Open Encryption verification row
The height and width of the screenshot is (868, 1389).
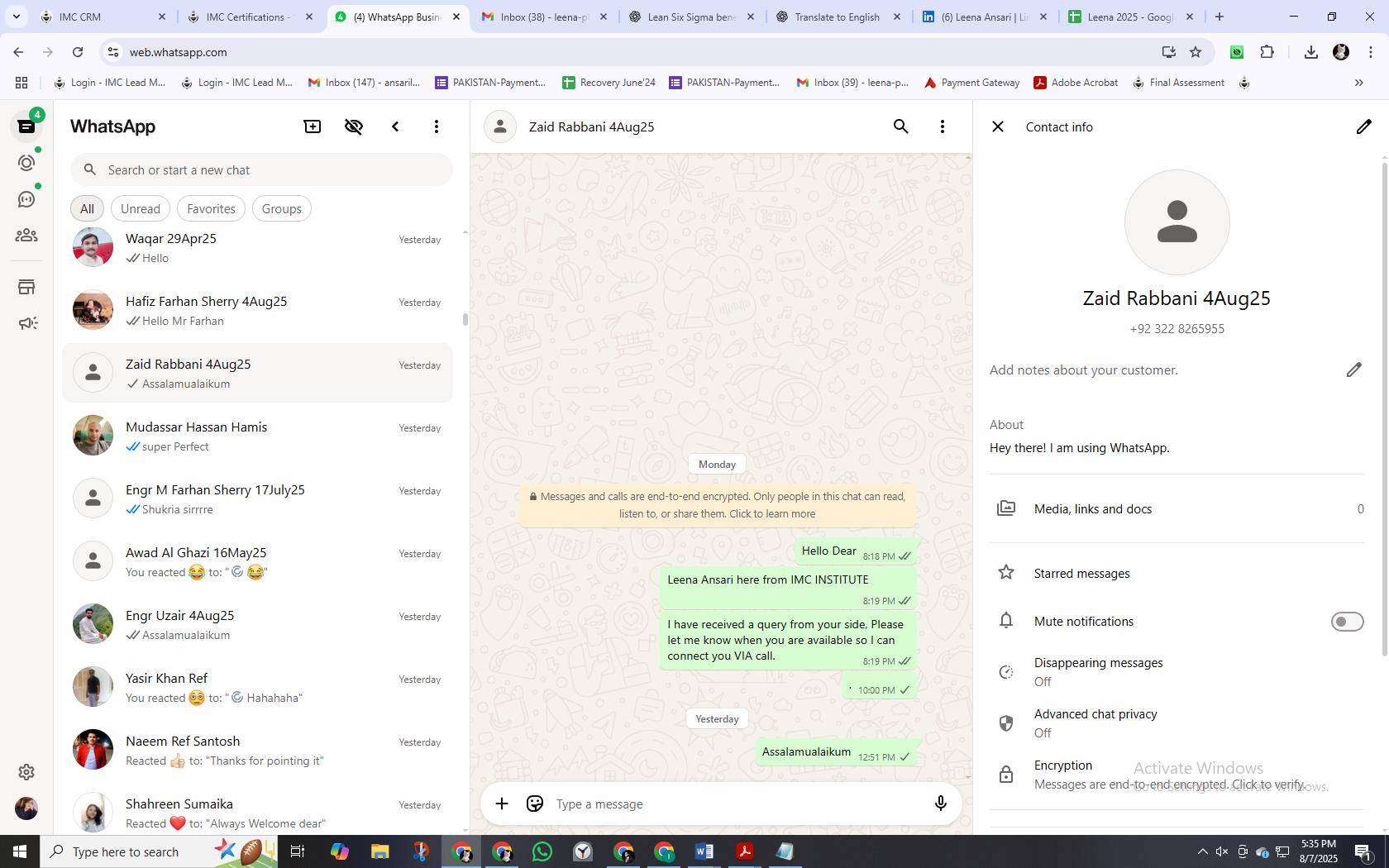(1177, 775)
